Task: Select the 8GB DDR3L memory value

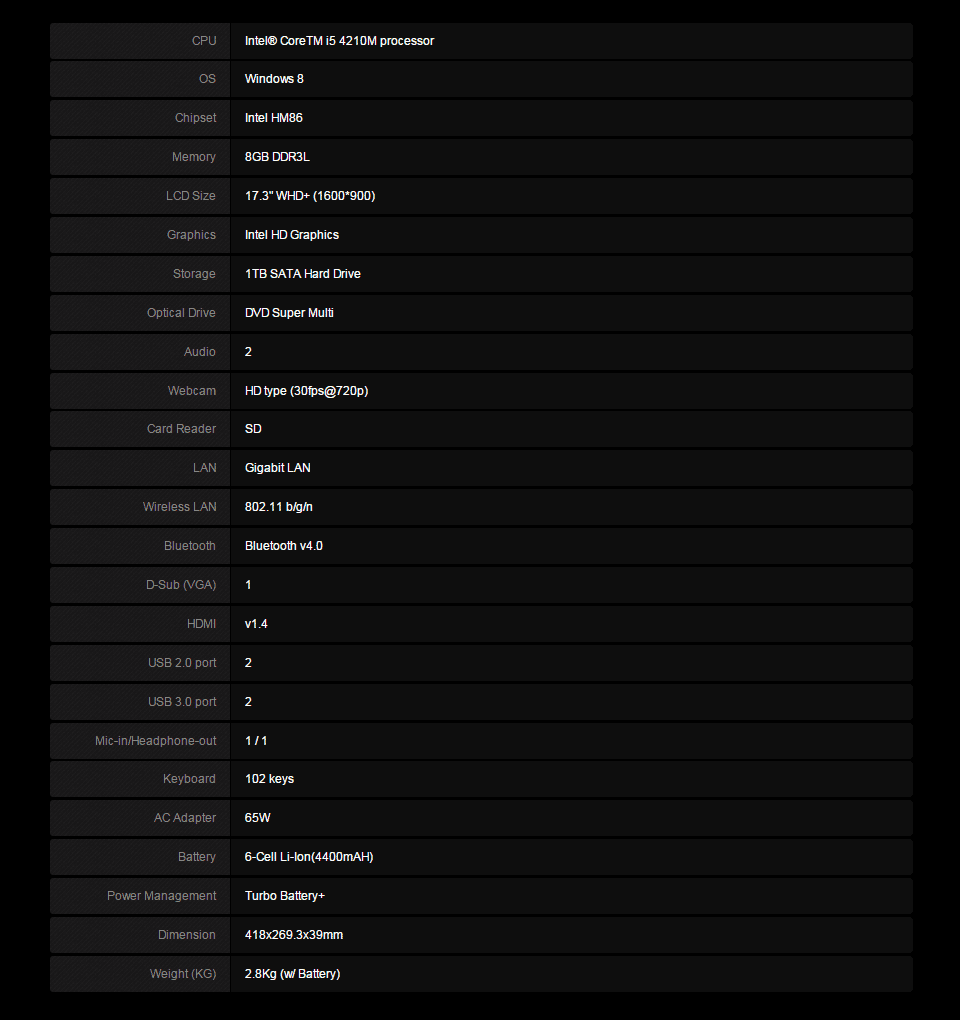Action: [x=277, y=157]
